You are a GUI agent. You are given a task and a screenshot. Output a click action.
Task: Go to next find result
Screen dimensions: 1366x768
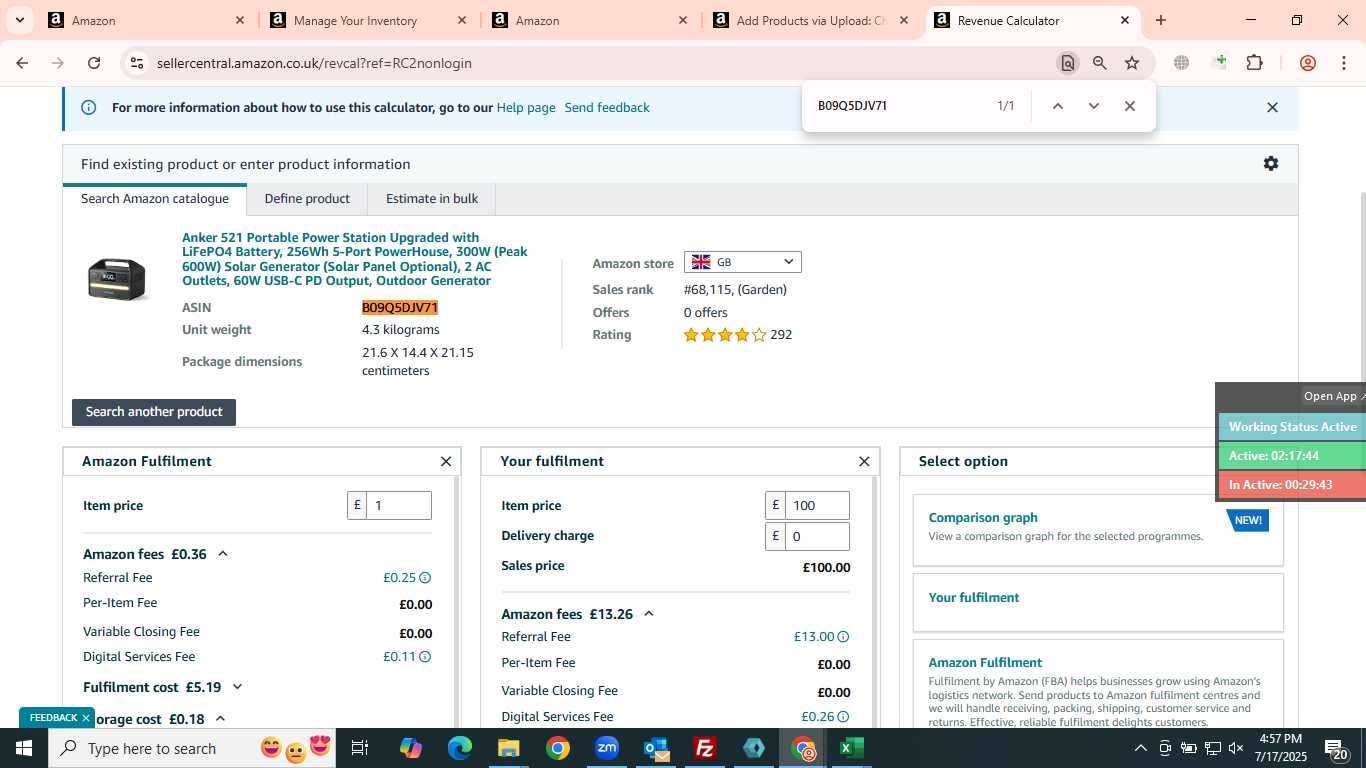pos(1094,106)
